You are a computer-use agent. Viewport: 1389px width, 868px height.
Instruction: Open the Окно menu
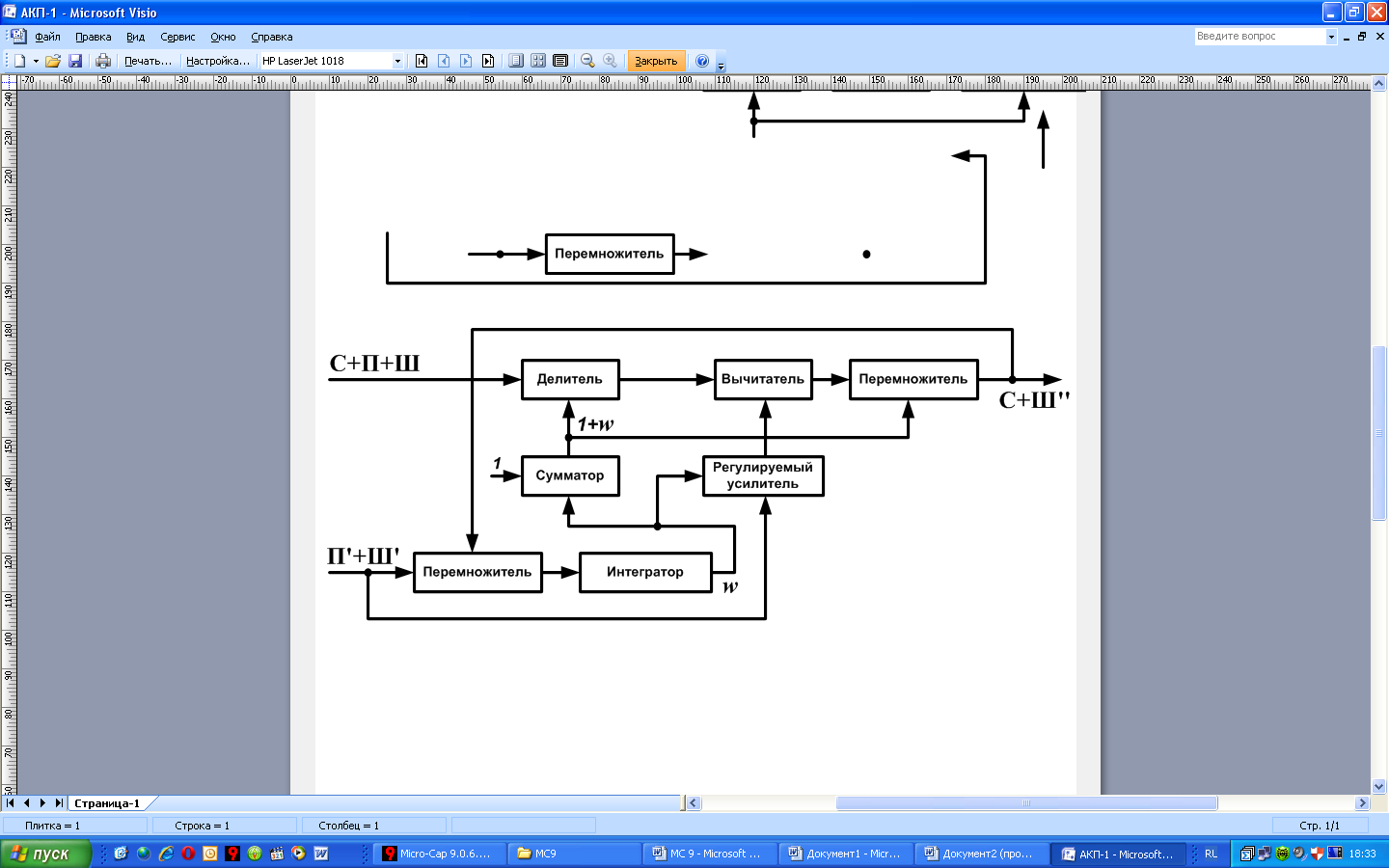[223, 37]
